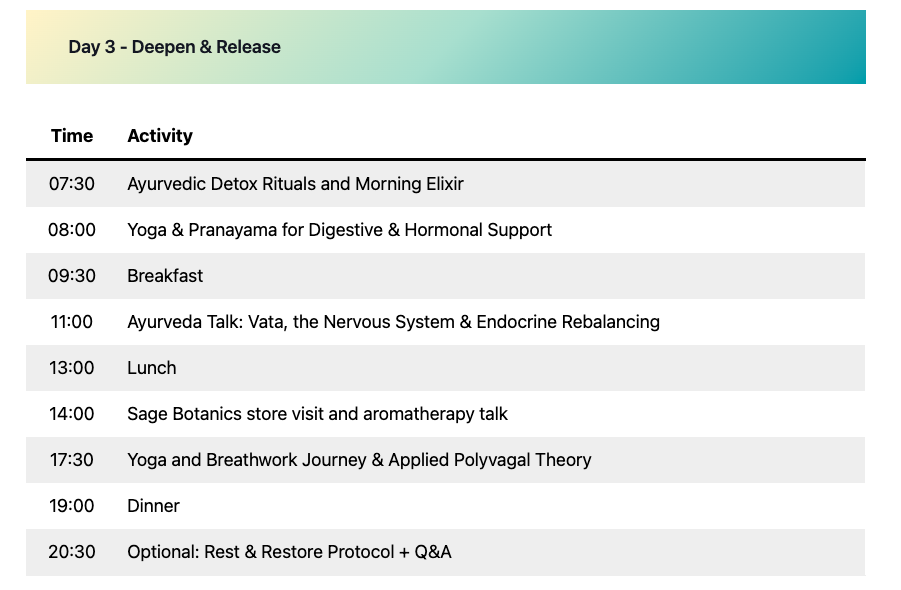The width and height of the screenshot is (901, 590).
Task: Click the Sage Botanics store visit entry
Action: pyautogui.click(x=317, y=414)
